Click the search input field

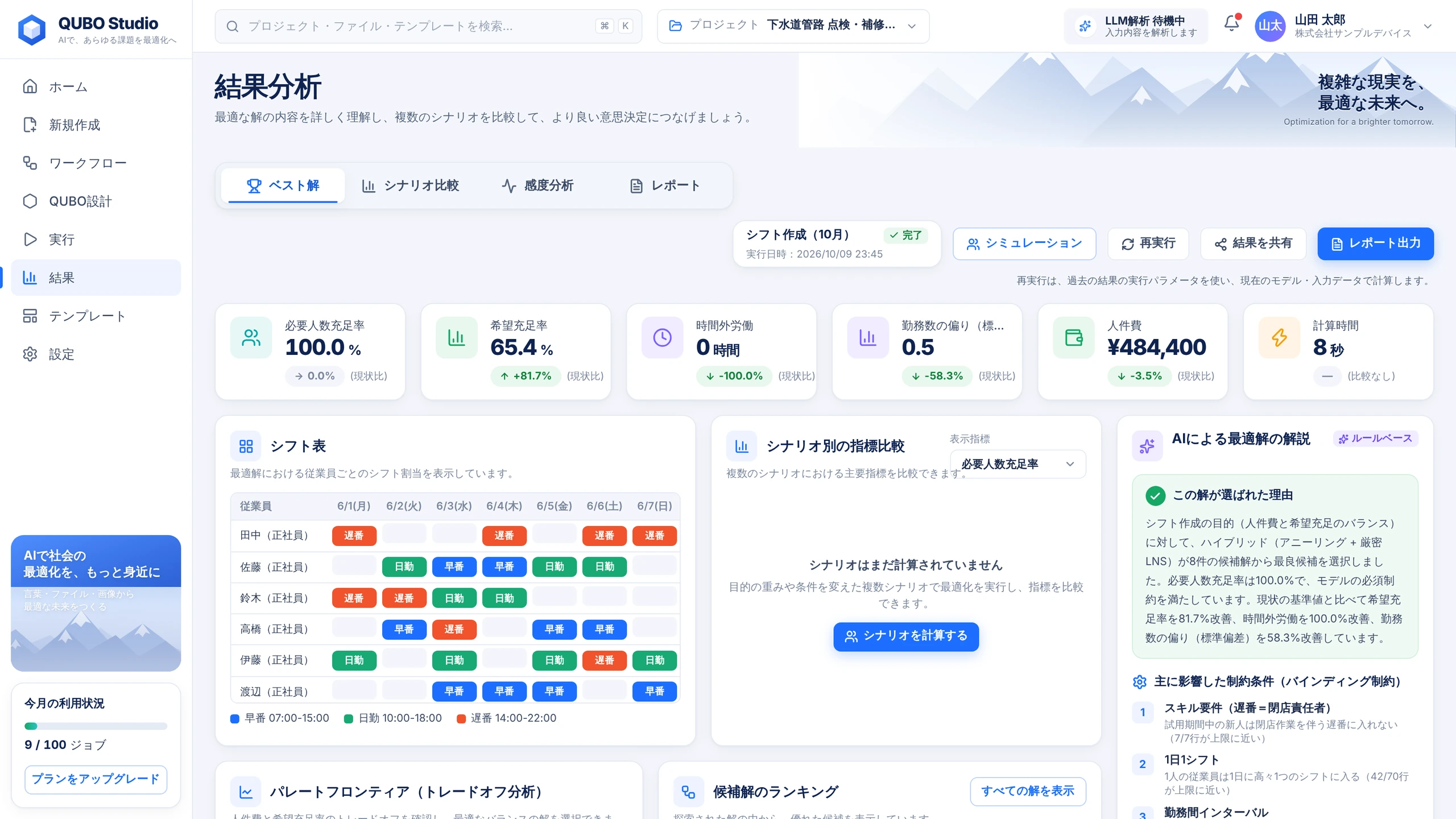[428, 26]
